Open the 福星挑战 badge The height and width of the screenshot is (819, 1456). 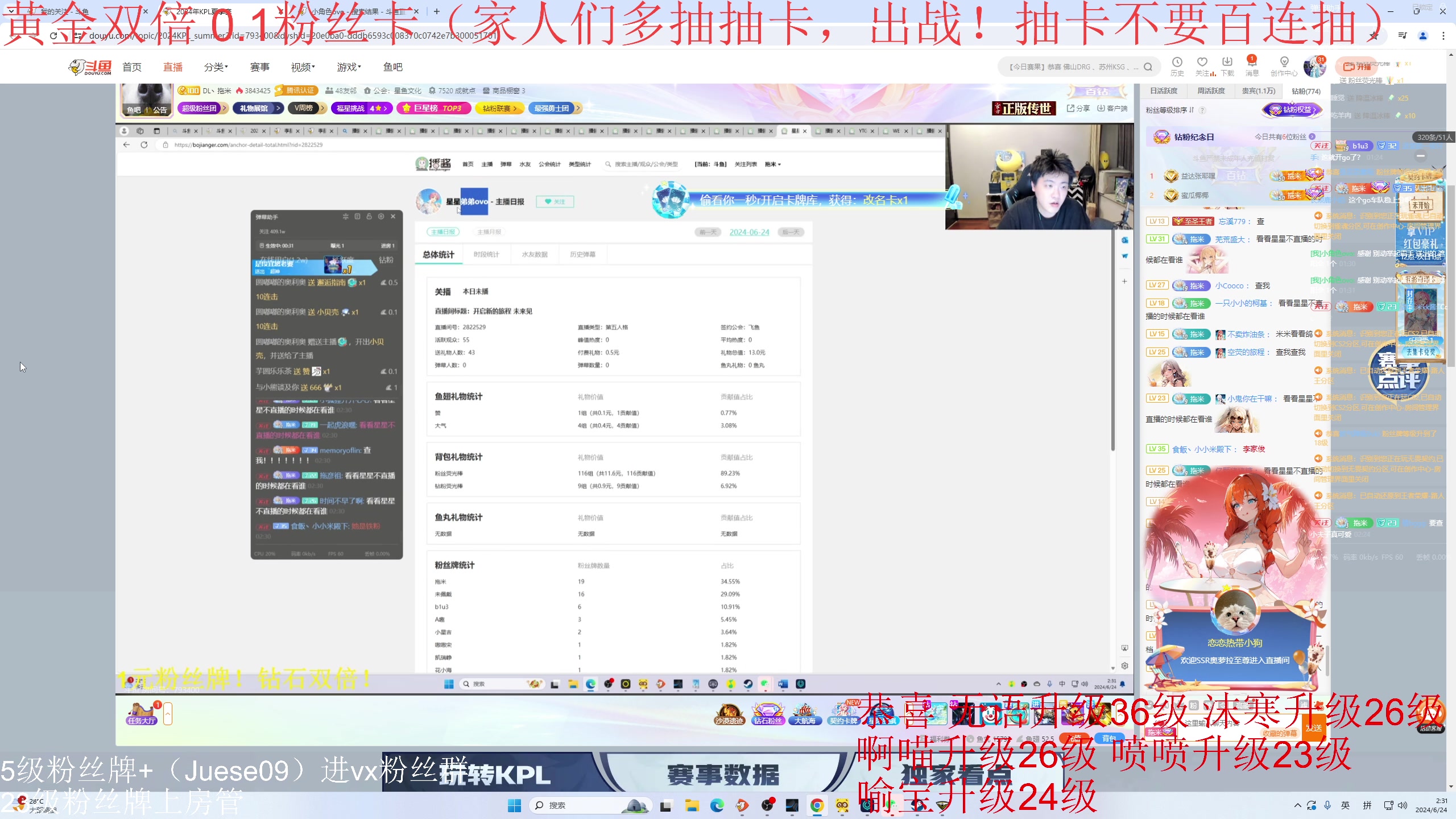tap(362, 108)
